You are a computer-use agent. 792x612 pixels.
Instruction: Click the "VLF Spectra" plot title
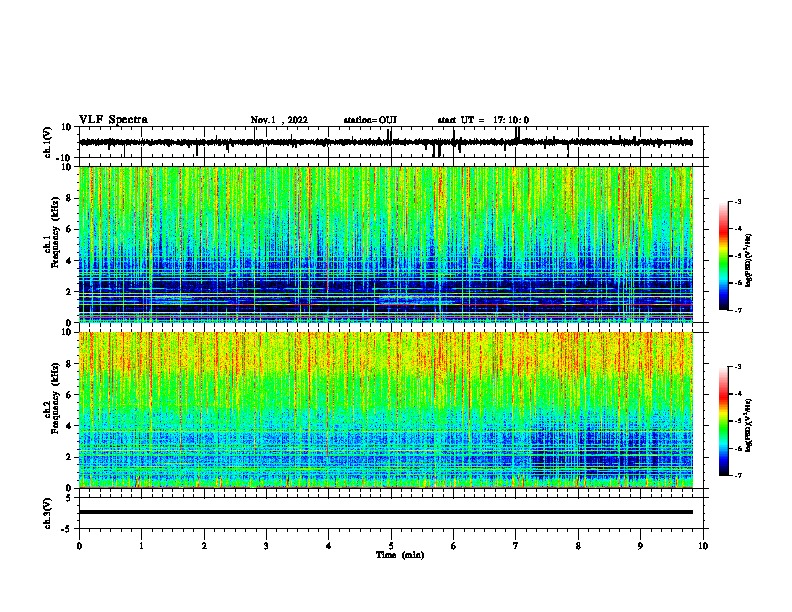pos(113,120)
